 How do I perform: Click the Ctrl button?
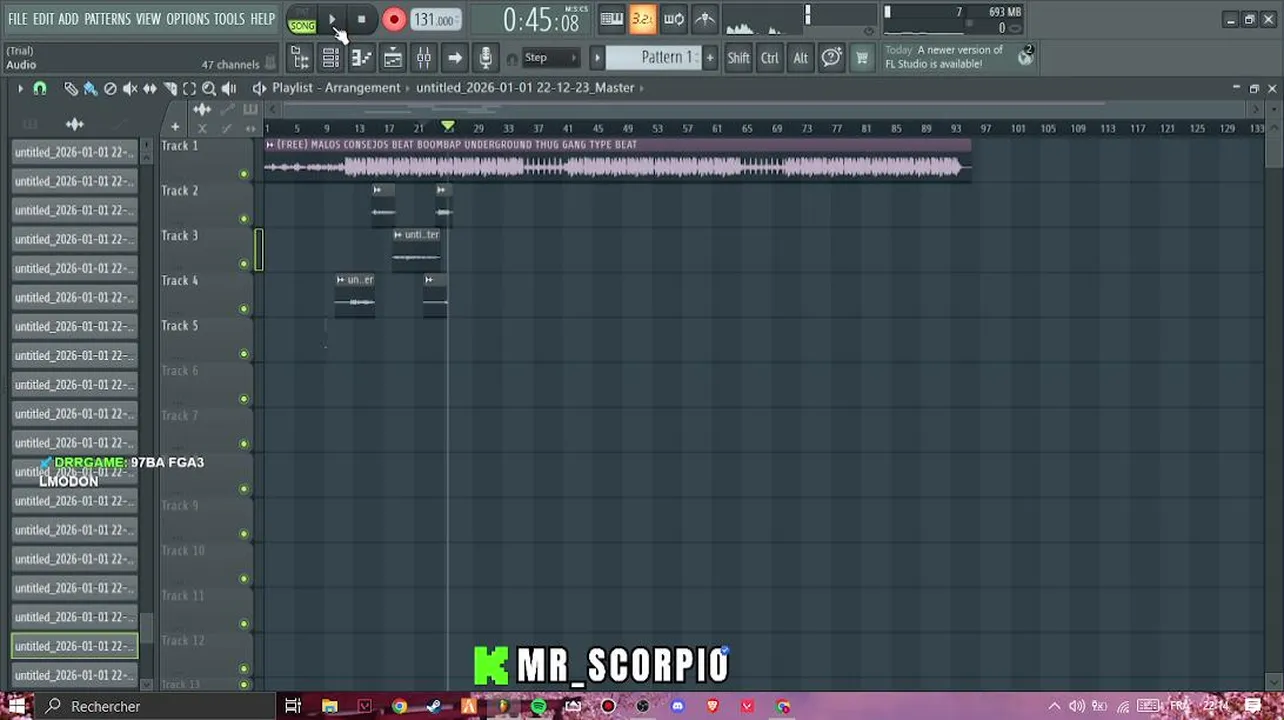coord(770,58)
